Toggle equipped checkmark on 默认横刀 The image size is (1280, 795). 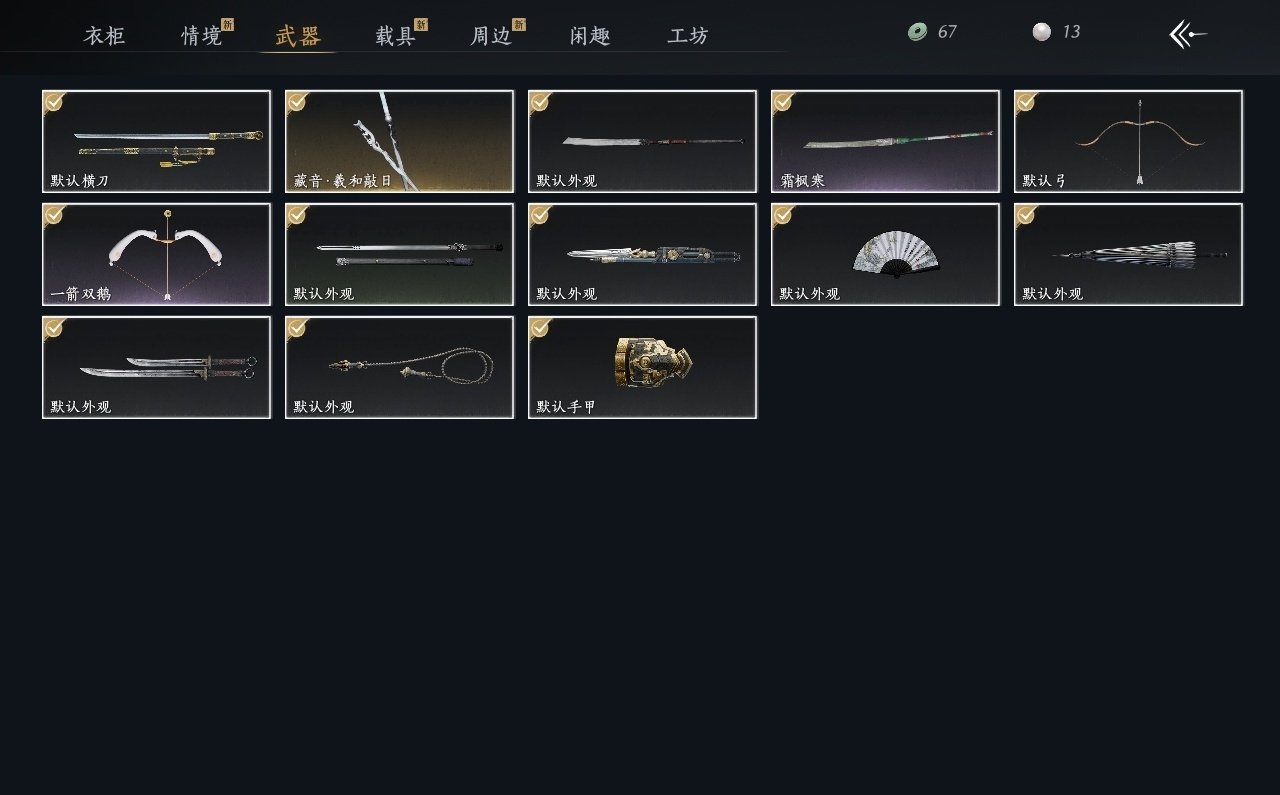point(54,101)
